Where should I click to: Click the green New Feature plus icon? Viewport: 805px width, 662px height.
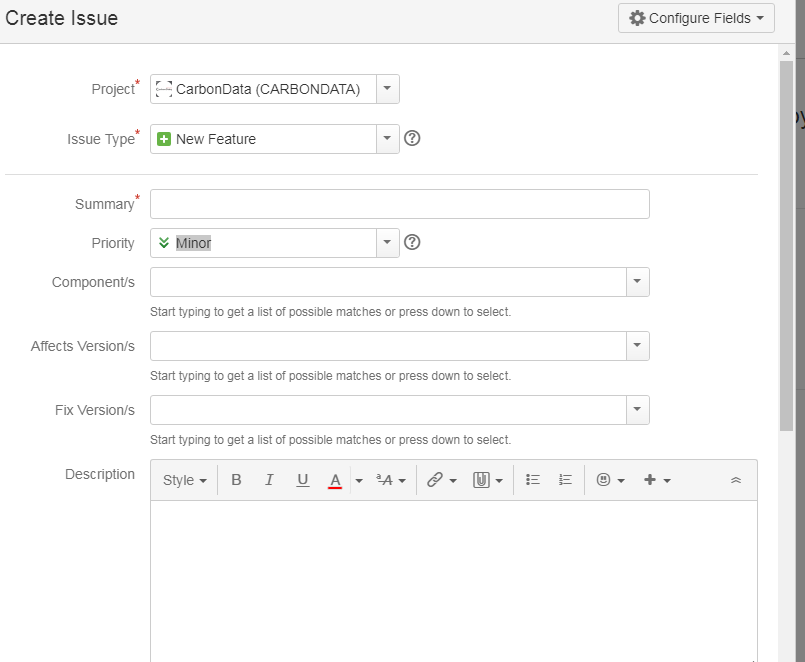[164, 139]
